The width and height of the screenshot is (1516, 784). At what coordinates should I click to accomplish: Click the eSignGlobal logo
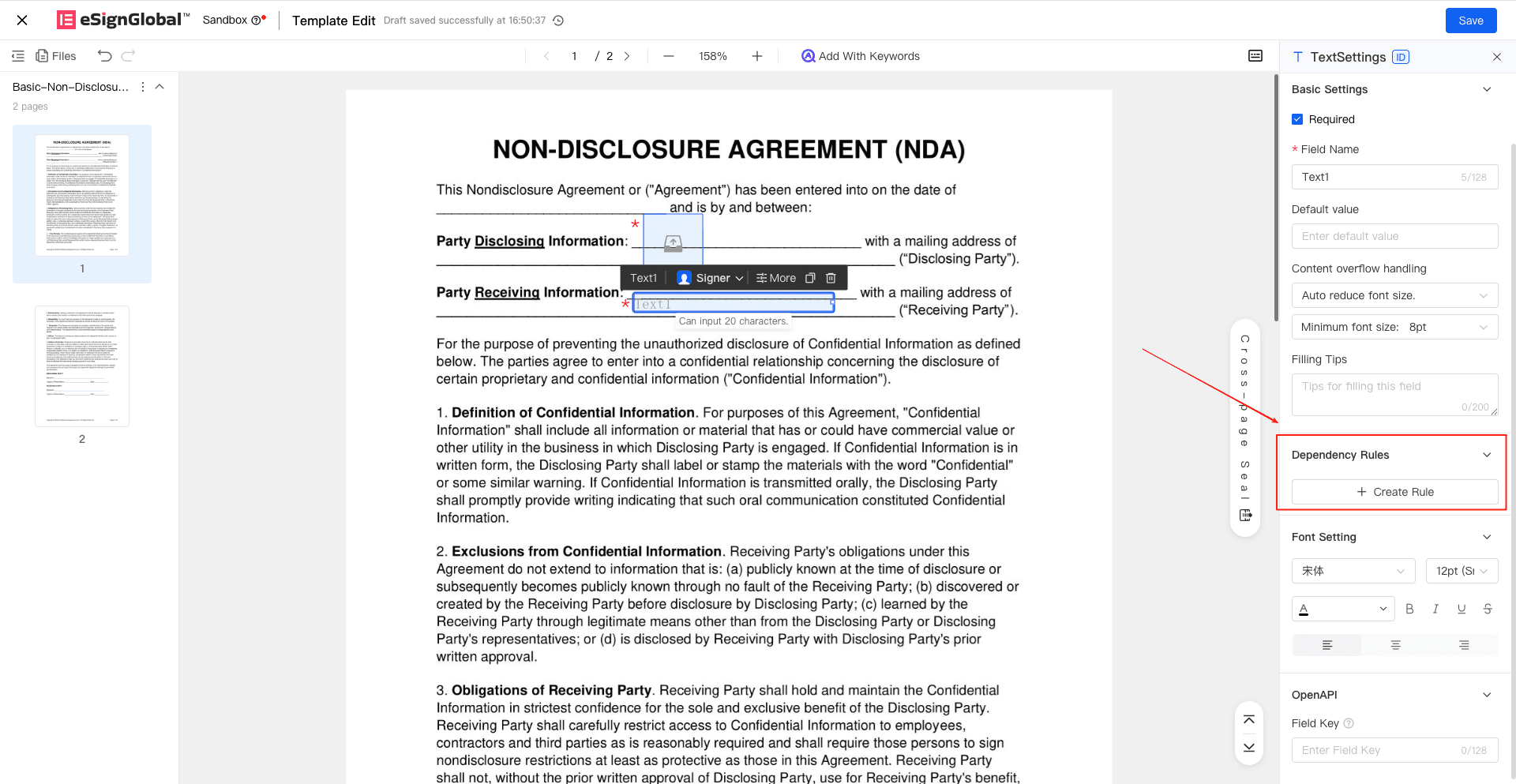point(123,20)
